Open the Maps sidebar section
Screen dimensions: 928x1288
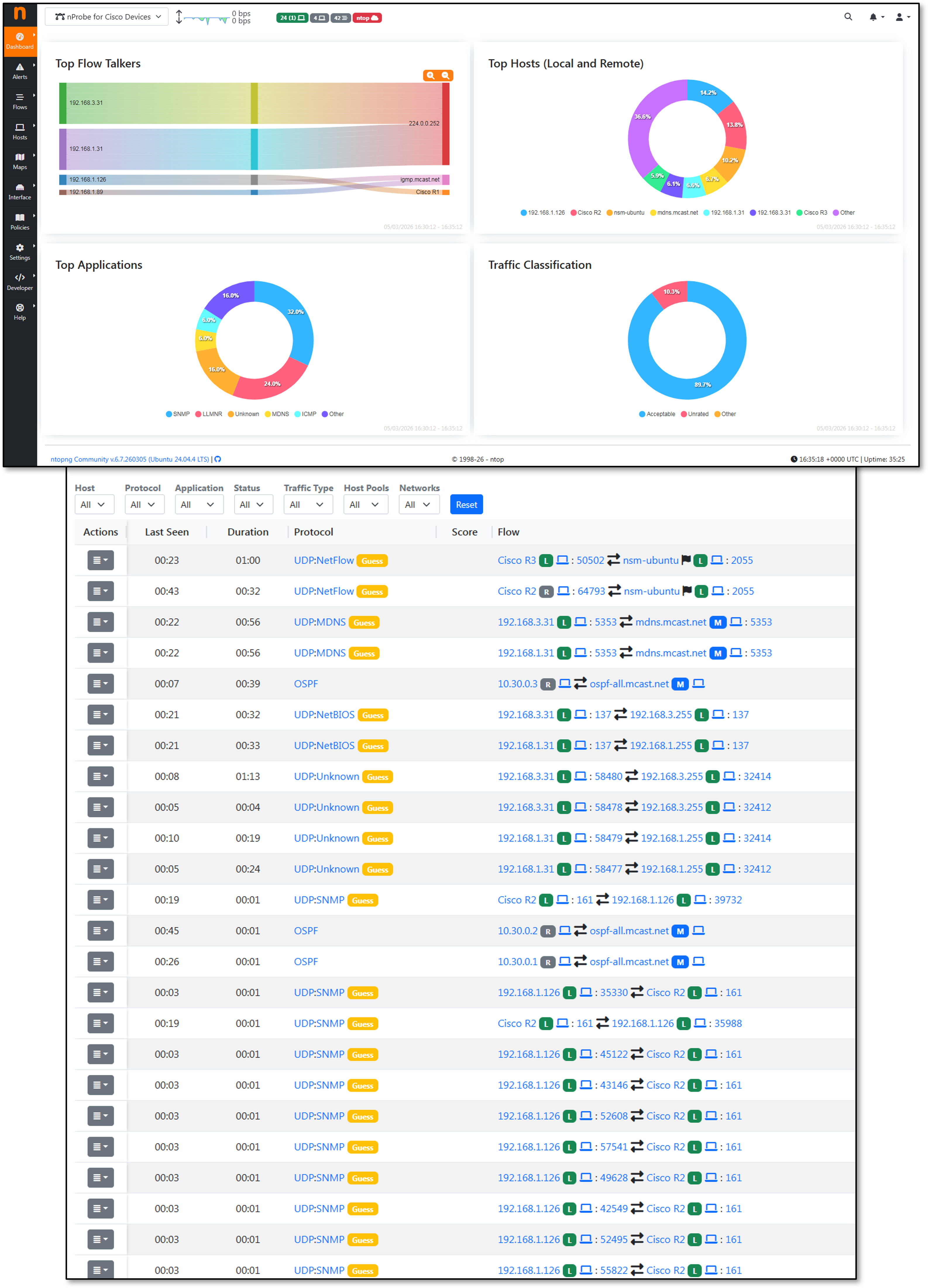pyautogui.click(x=20, y=161)
